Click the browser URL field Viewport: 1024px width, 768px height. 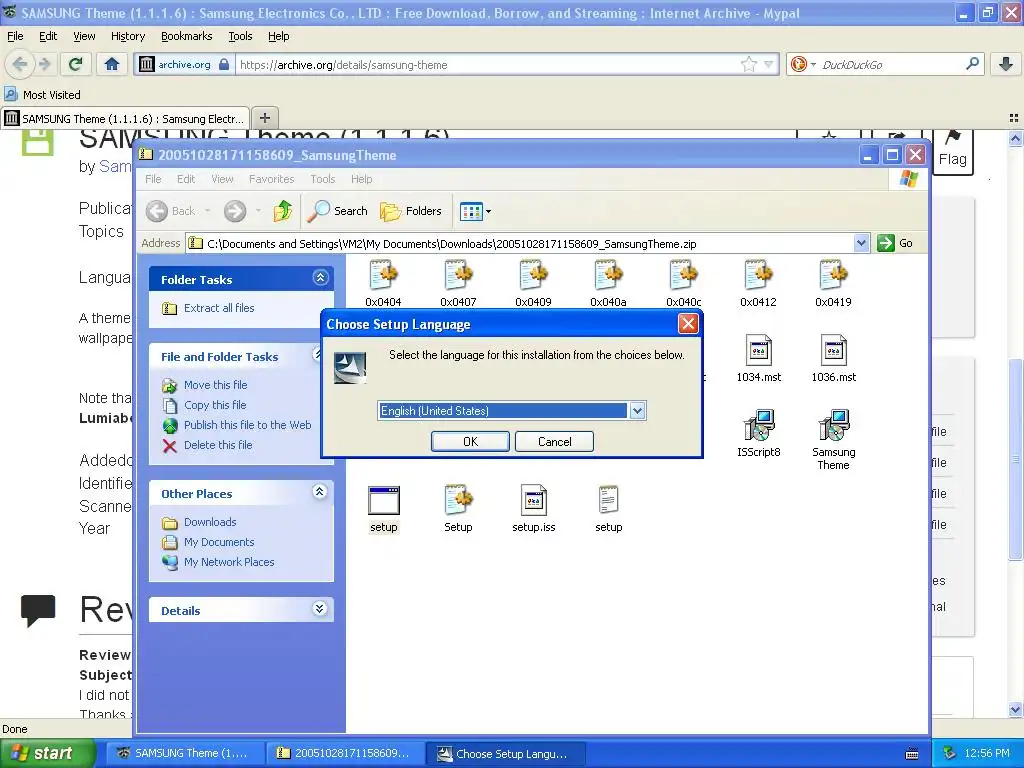pyautogui.click(x=488, y=65)
